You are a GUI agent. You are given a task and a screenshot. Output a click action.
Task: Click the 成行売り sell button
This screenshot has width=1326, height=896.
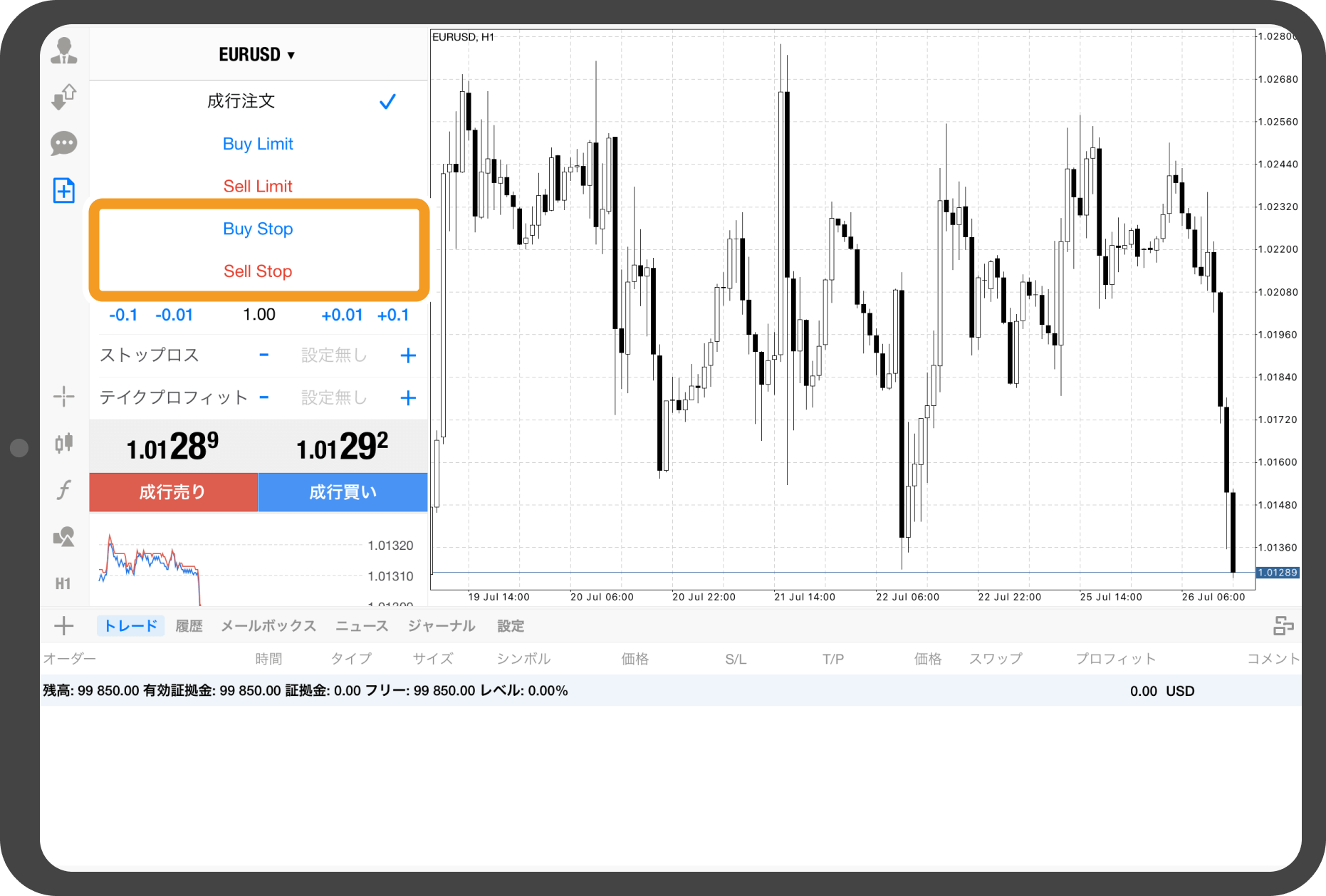point(173,492)
